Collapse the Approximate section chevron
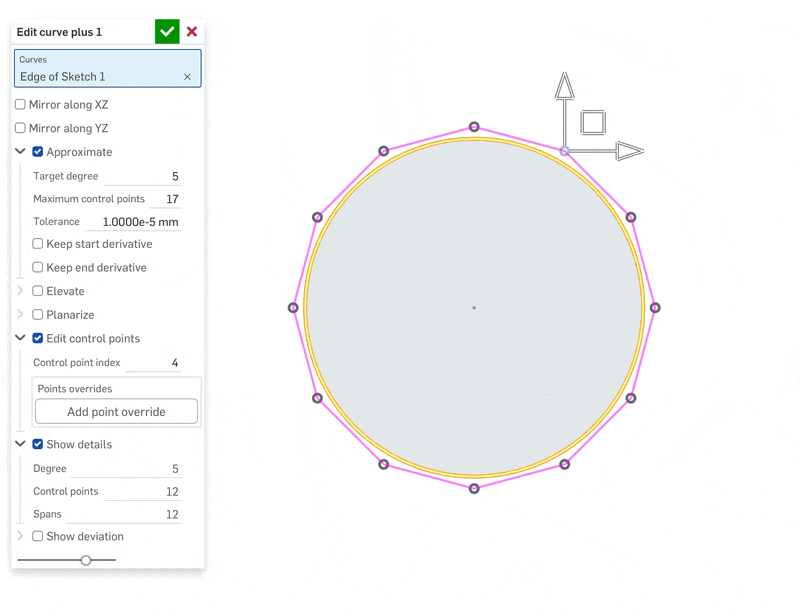This screenshot has height=613, width=800. pos(20,151)
